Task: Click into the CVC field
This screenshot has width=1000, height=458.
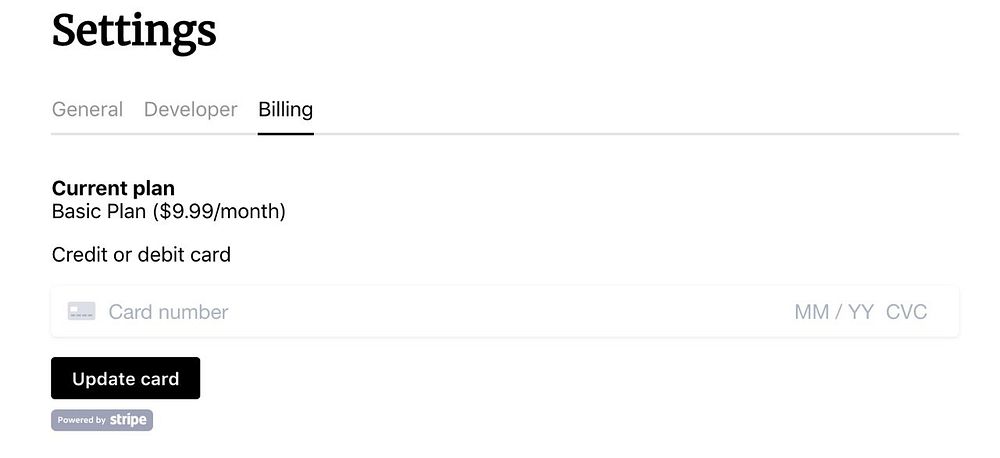Action: click(x=907, y=312)
